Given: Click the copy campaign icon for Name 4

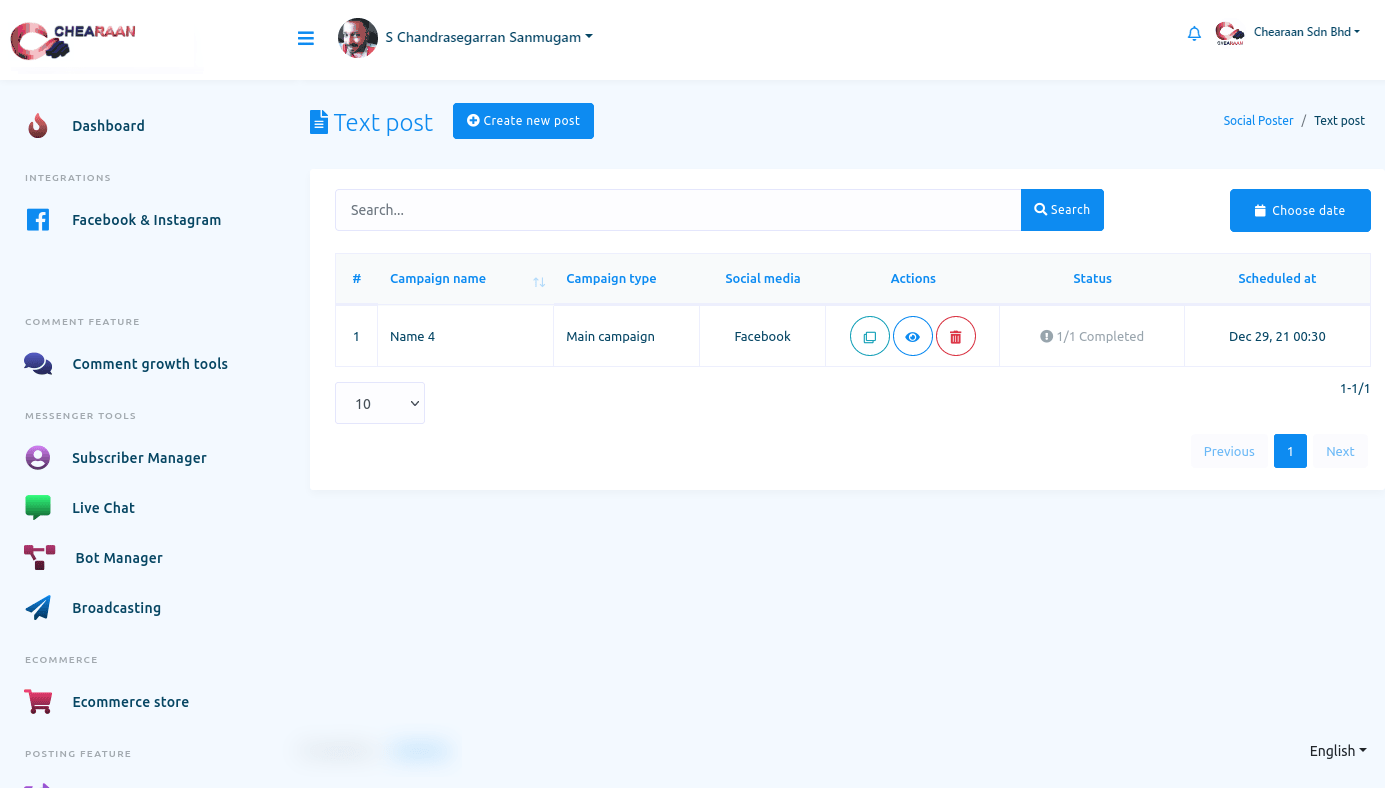Looking at the screenshot, I should [x=869, y=337].
